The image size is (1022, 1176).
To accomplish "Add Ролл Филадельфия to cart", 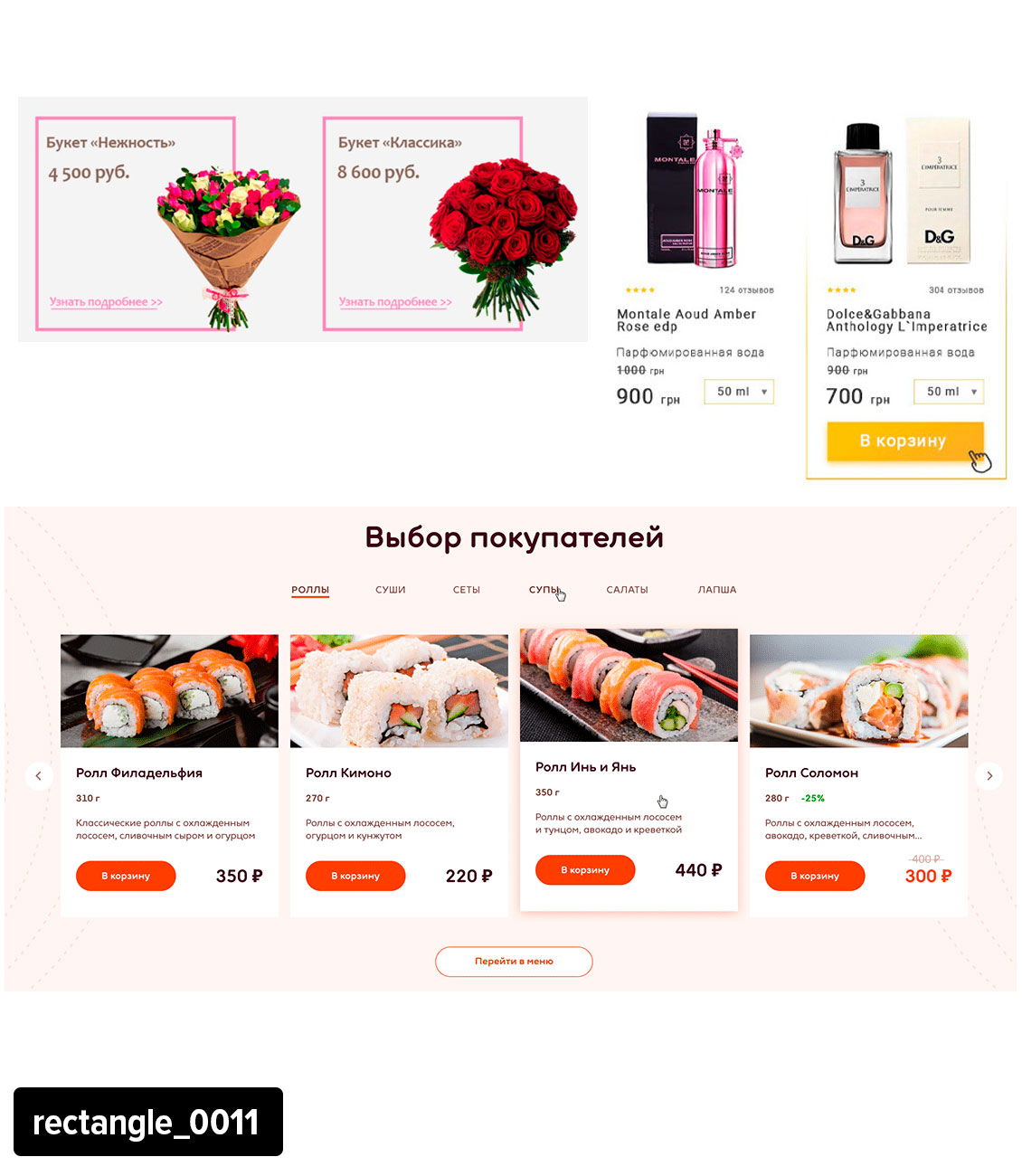I will 126,876.
